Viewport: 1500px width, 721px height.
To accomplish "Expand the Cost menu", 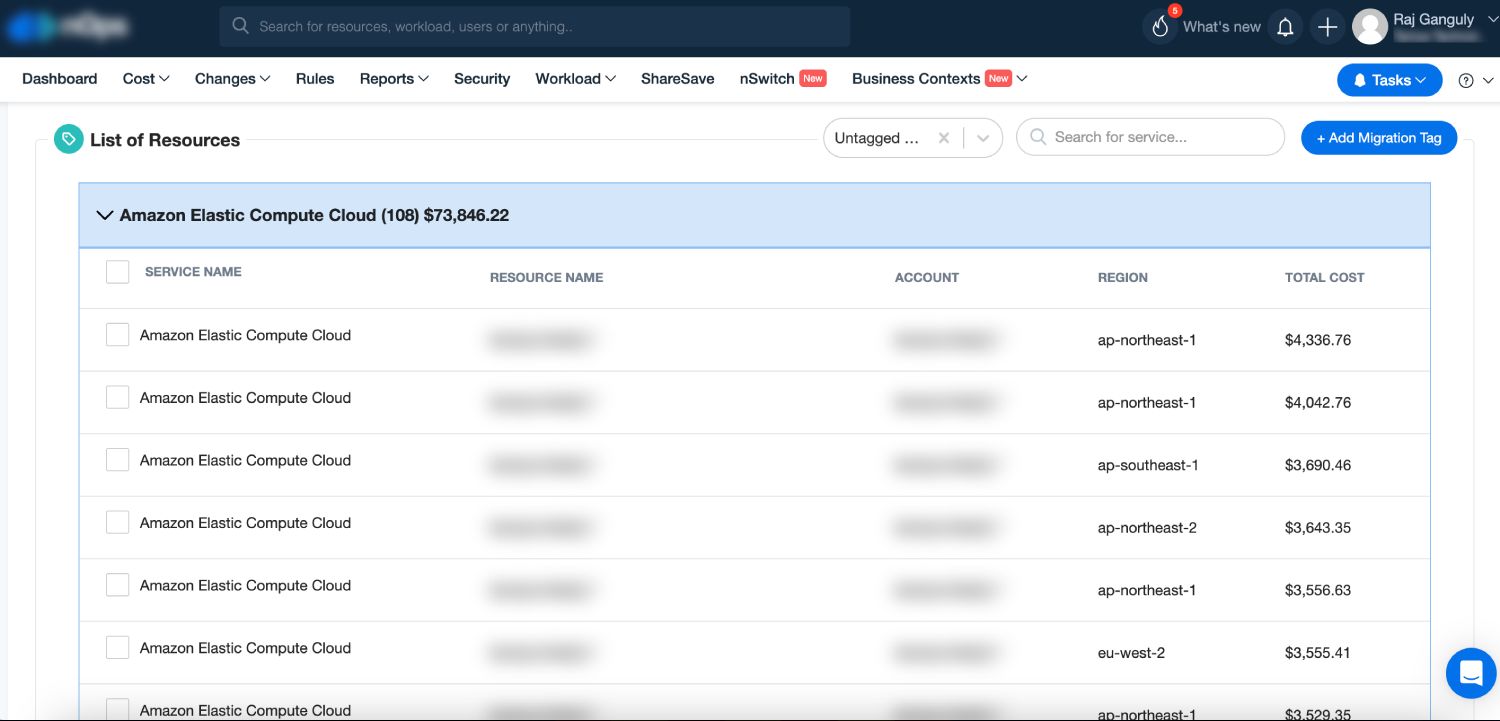I will tap(146, 79).
